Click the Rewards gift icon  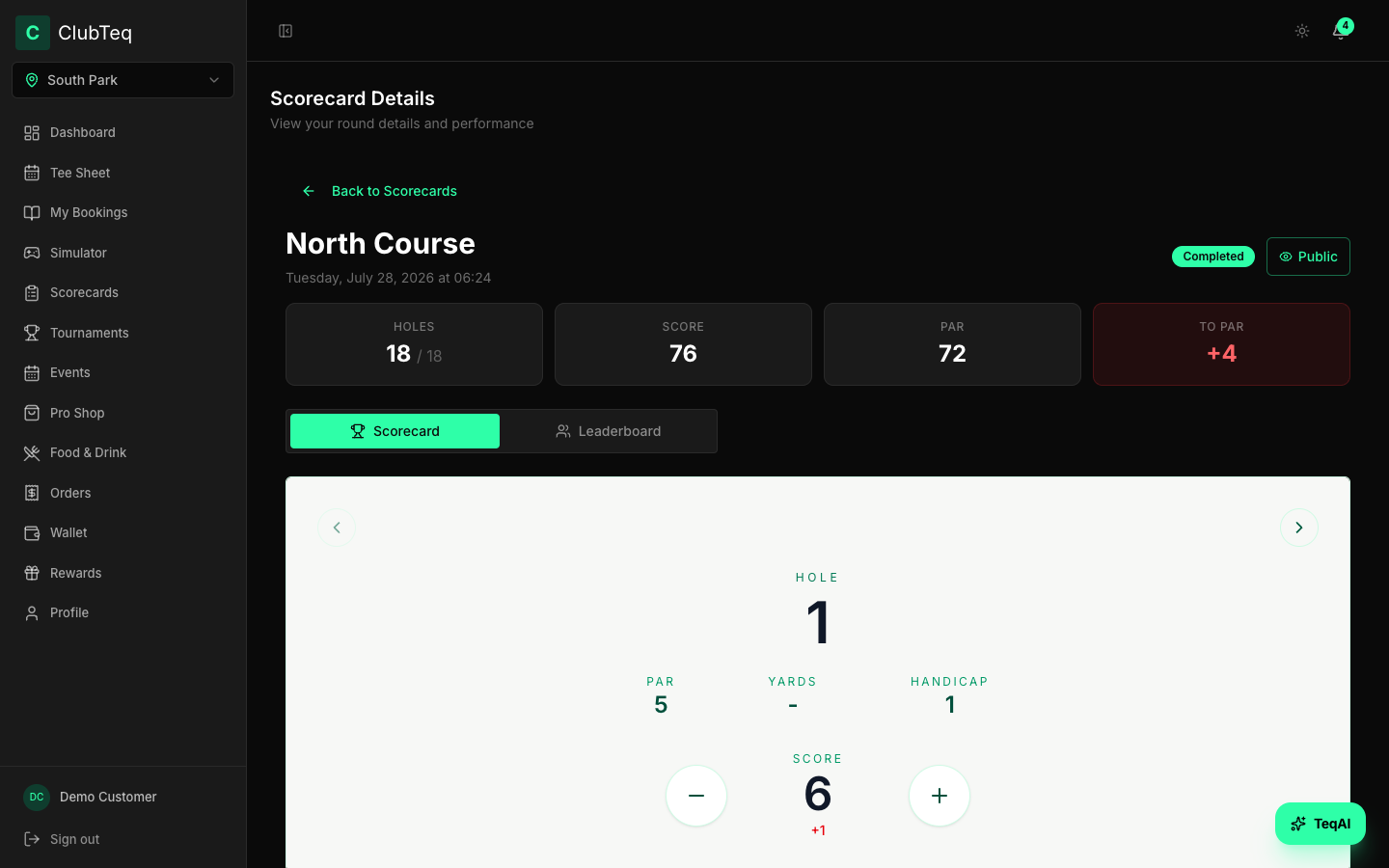(32, 573)
